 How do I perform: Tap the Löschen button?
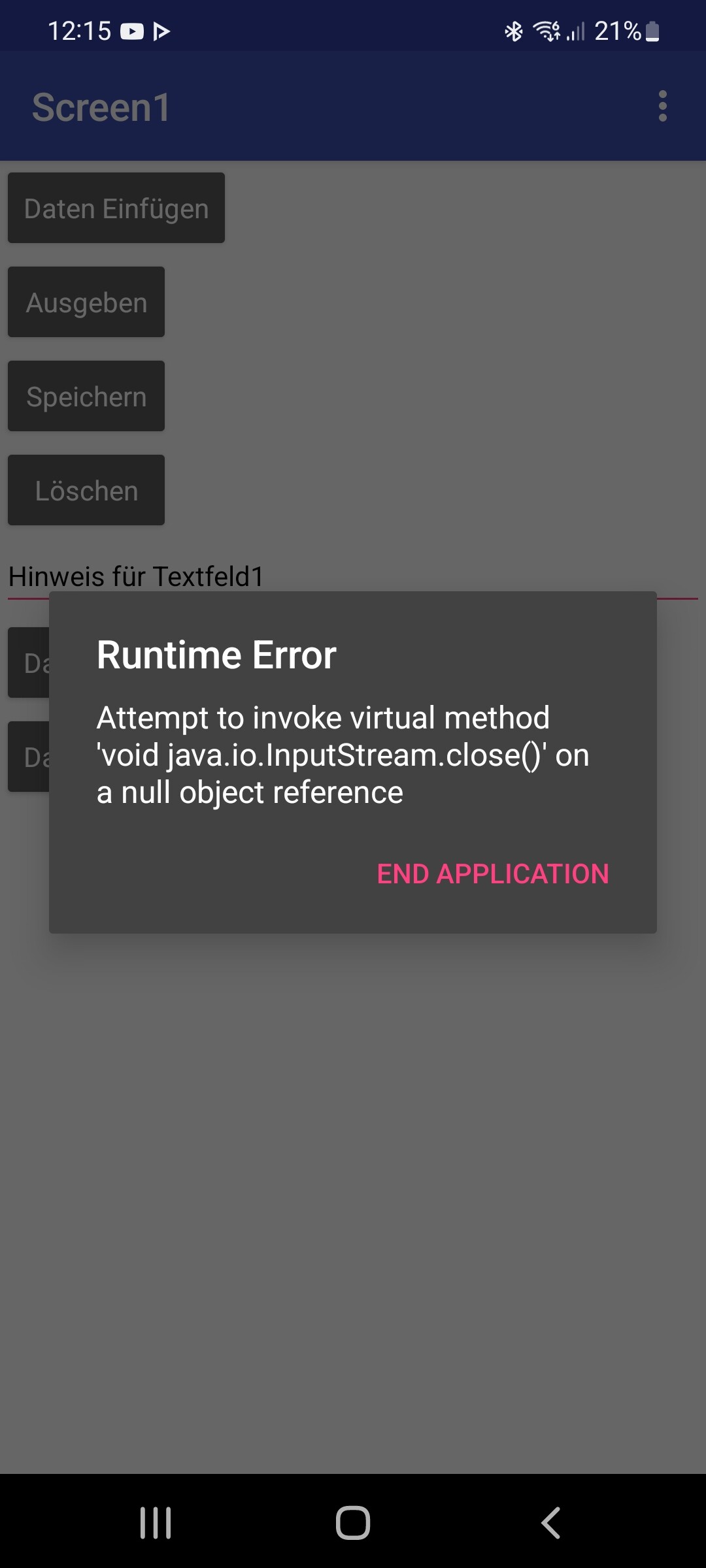[86, 490]
